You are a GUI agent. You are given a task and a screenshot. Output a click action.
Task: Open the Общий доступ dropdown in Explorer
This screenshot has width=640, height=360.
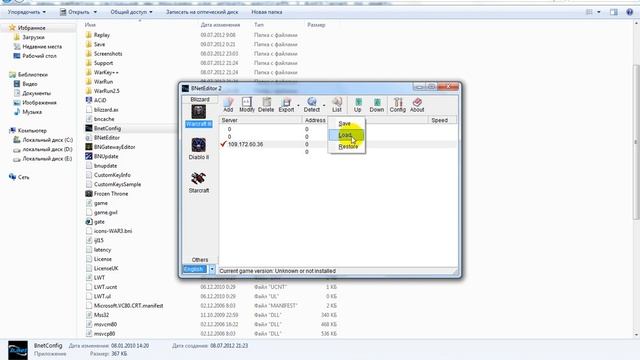131,12
